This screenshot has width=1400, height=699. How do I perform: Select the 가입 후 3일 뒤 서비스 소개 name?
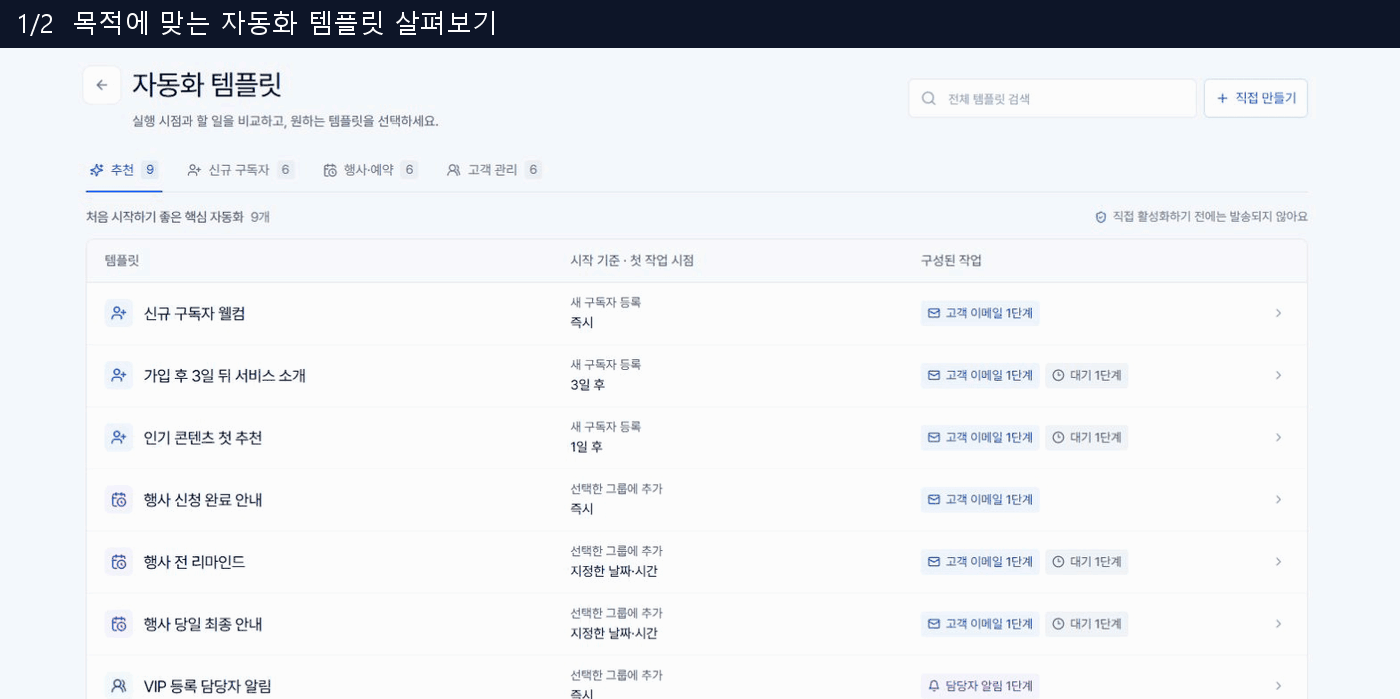point(225,375)
